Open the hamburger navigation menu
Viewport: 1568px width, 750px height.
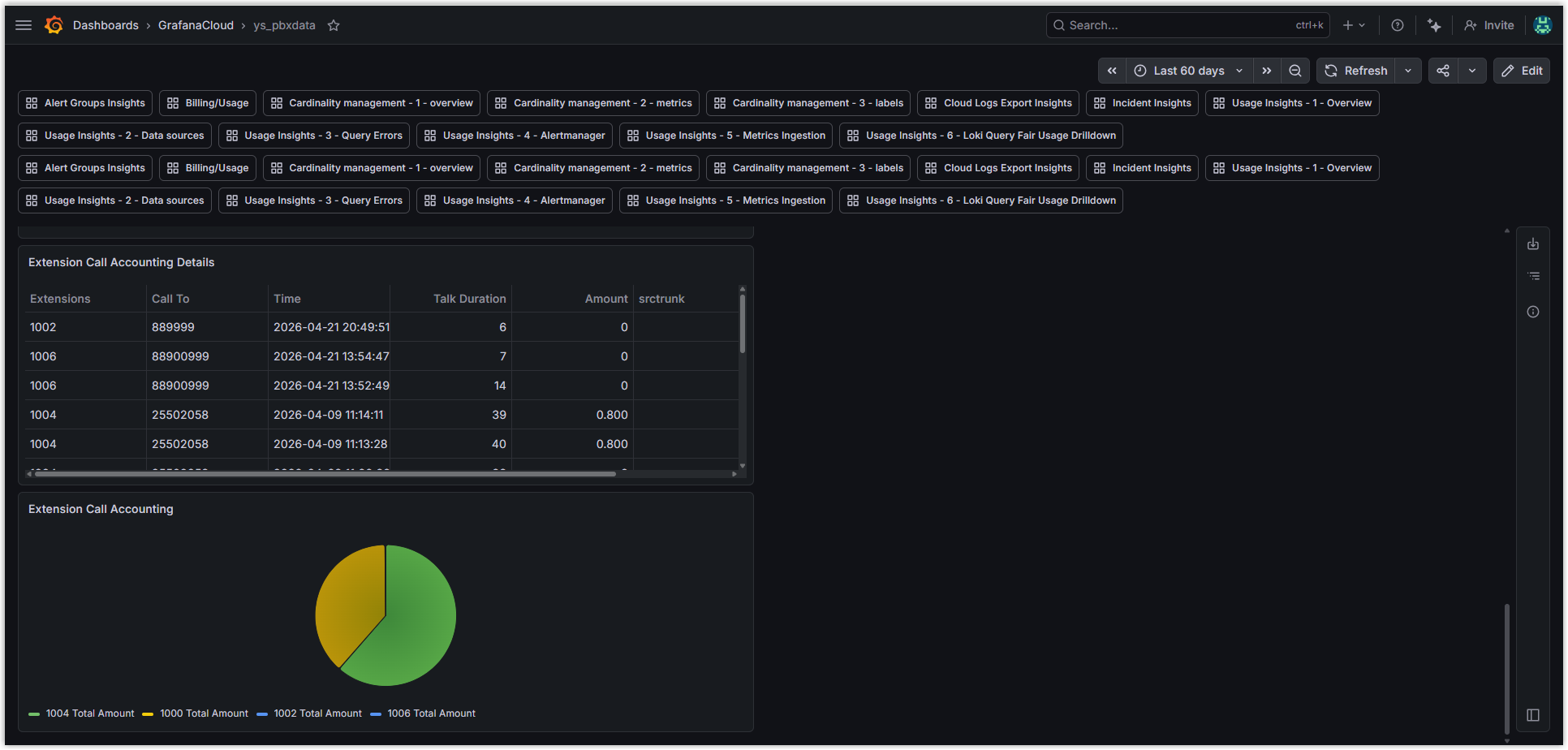pyautogui.click(x=24, y=25)
